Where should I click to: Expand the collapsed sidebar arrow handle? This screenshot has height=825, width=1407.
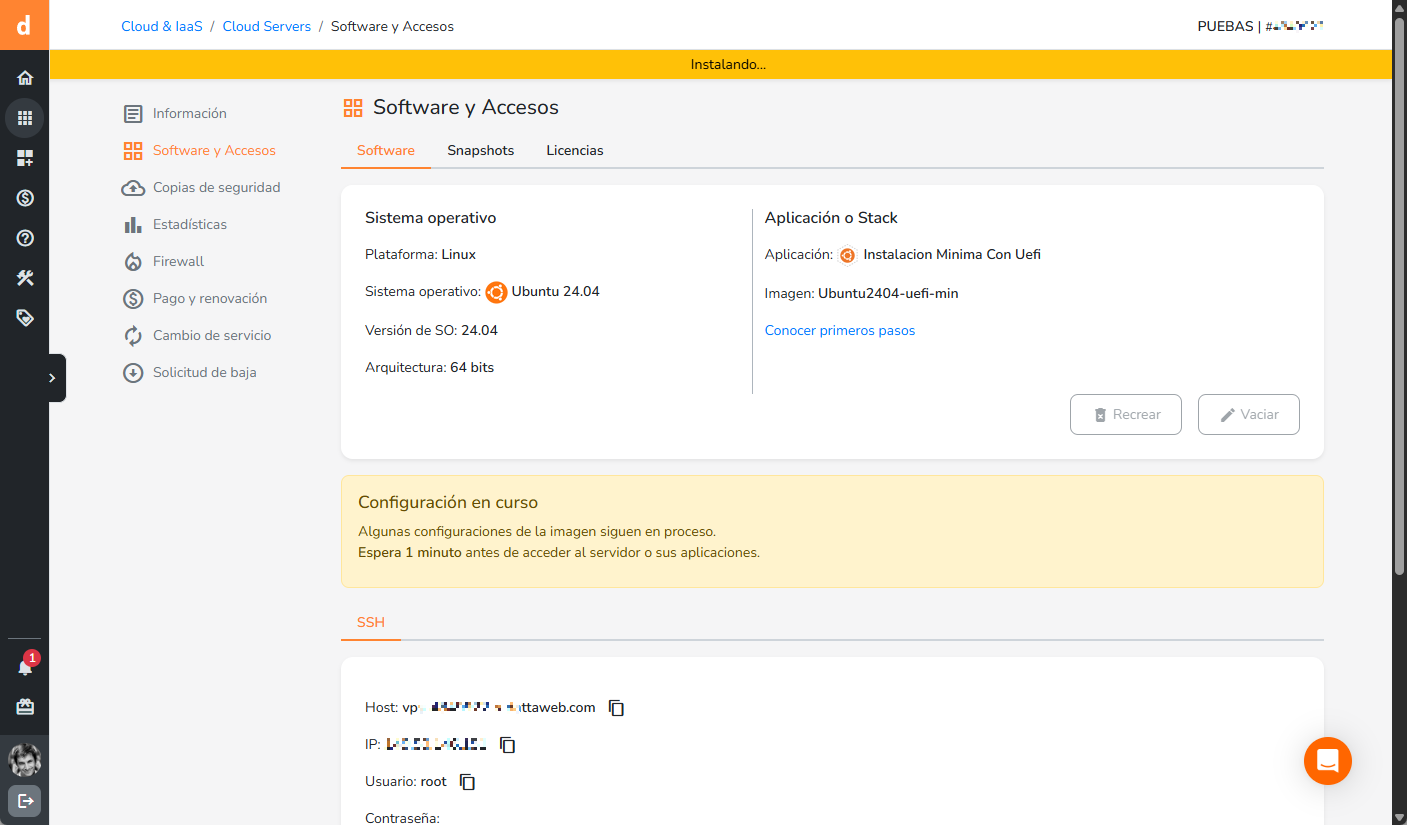pyautogui.click(x=56, y=378)
